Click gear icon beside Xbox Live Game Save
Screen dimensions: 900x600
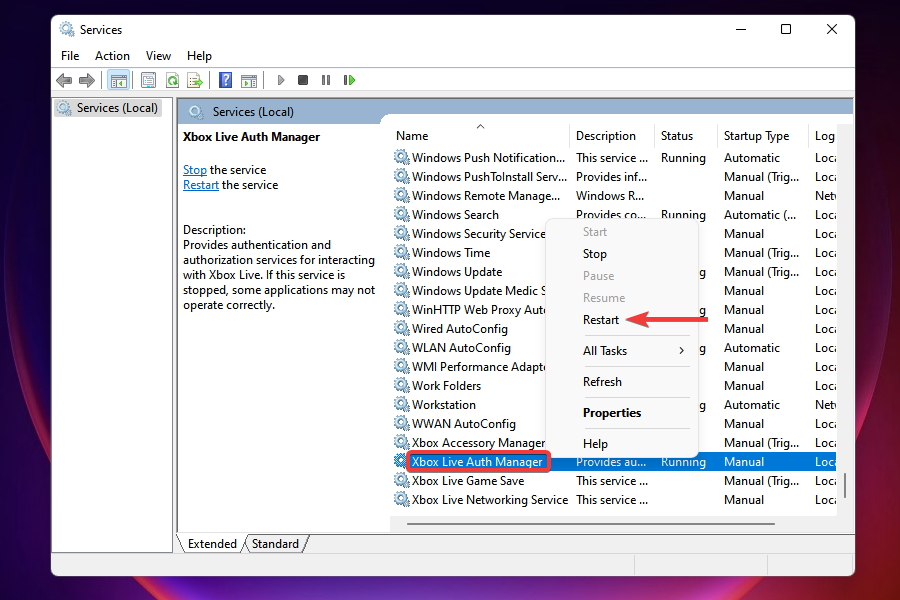tap(402, 480)
